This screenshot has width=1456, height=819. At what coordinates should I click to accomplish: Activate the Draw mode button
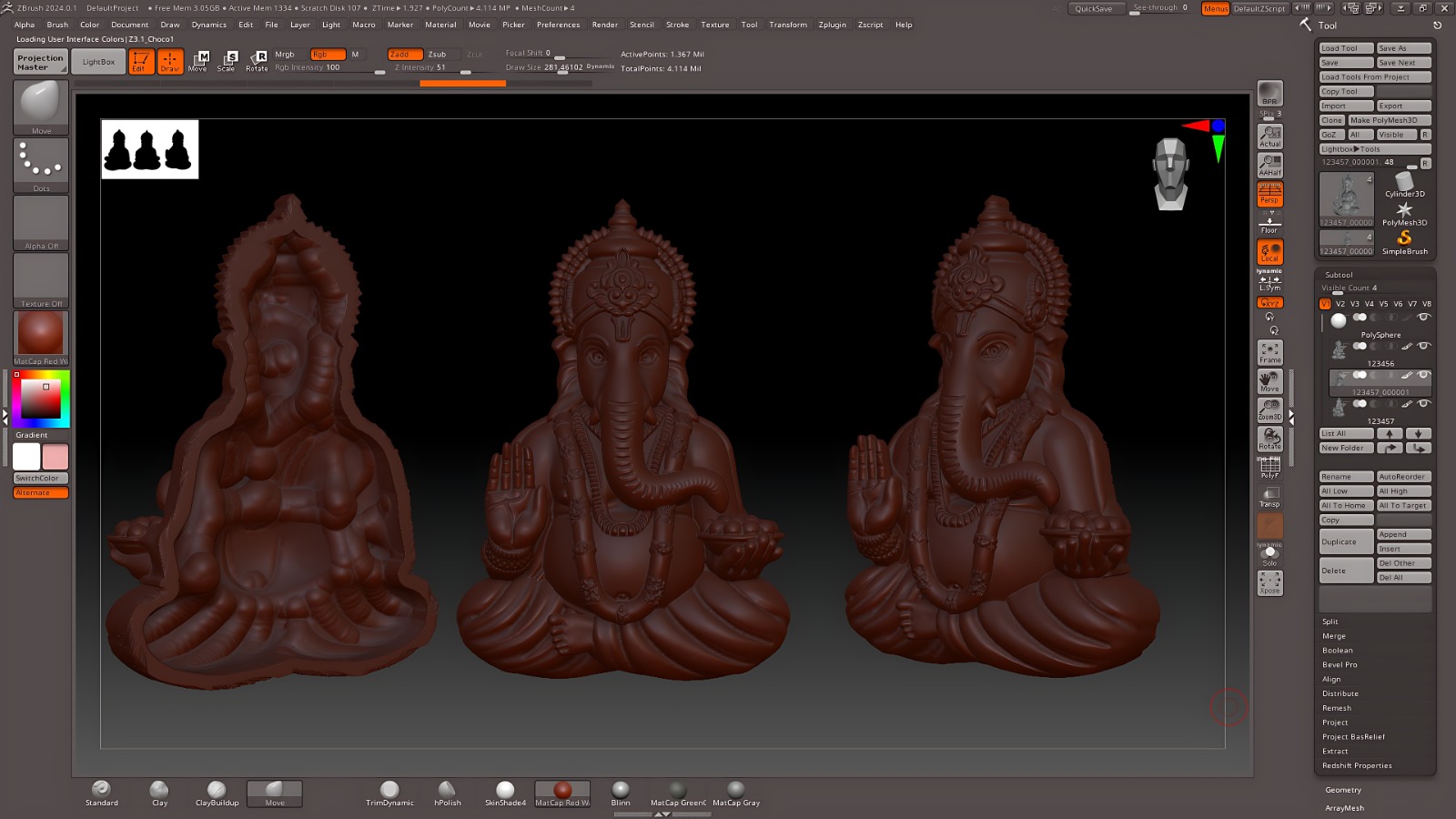pyautogui.click(x=170, y=61)
